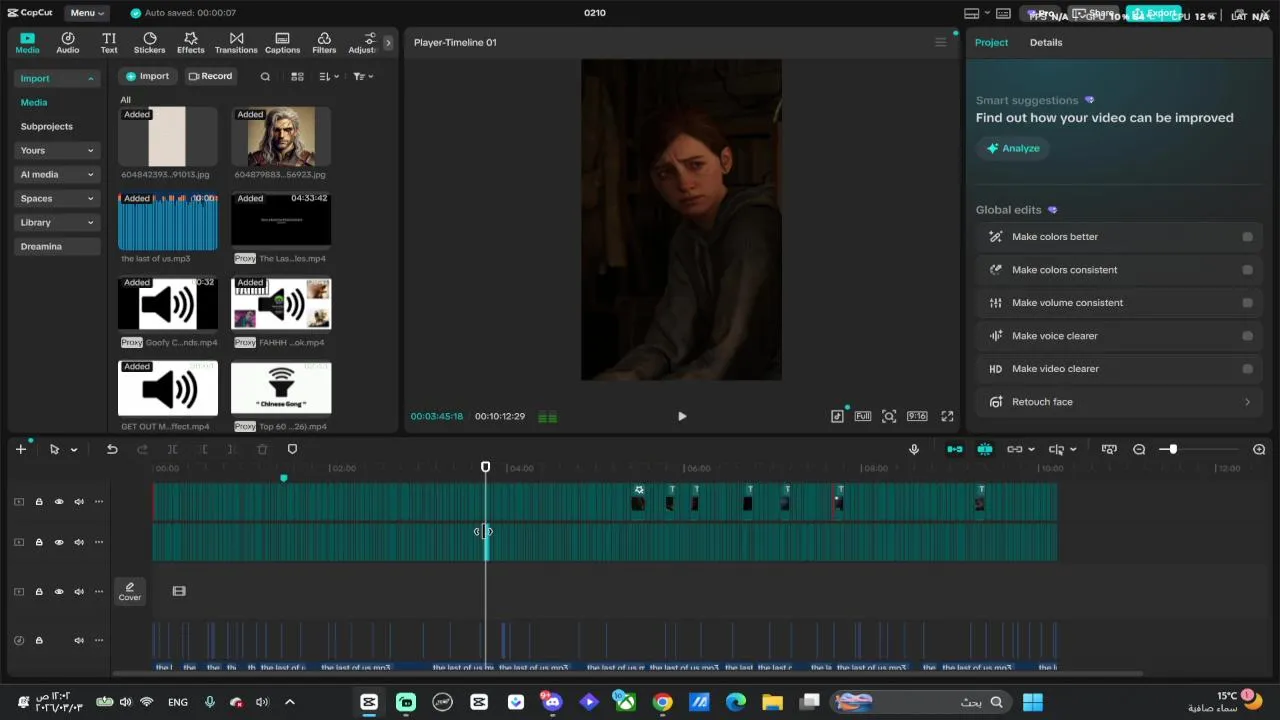Click the Import media button
The image size is (1280, 720).
[x=147, y=76]
